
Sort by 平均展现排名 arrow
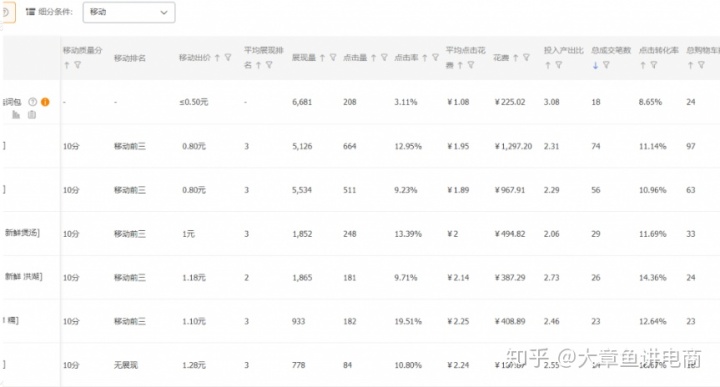(259, 65)
